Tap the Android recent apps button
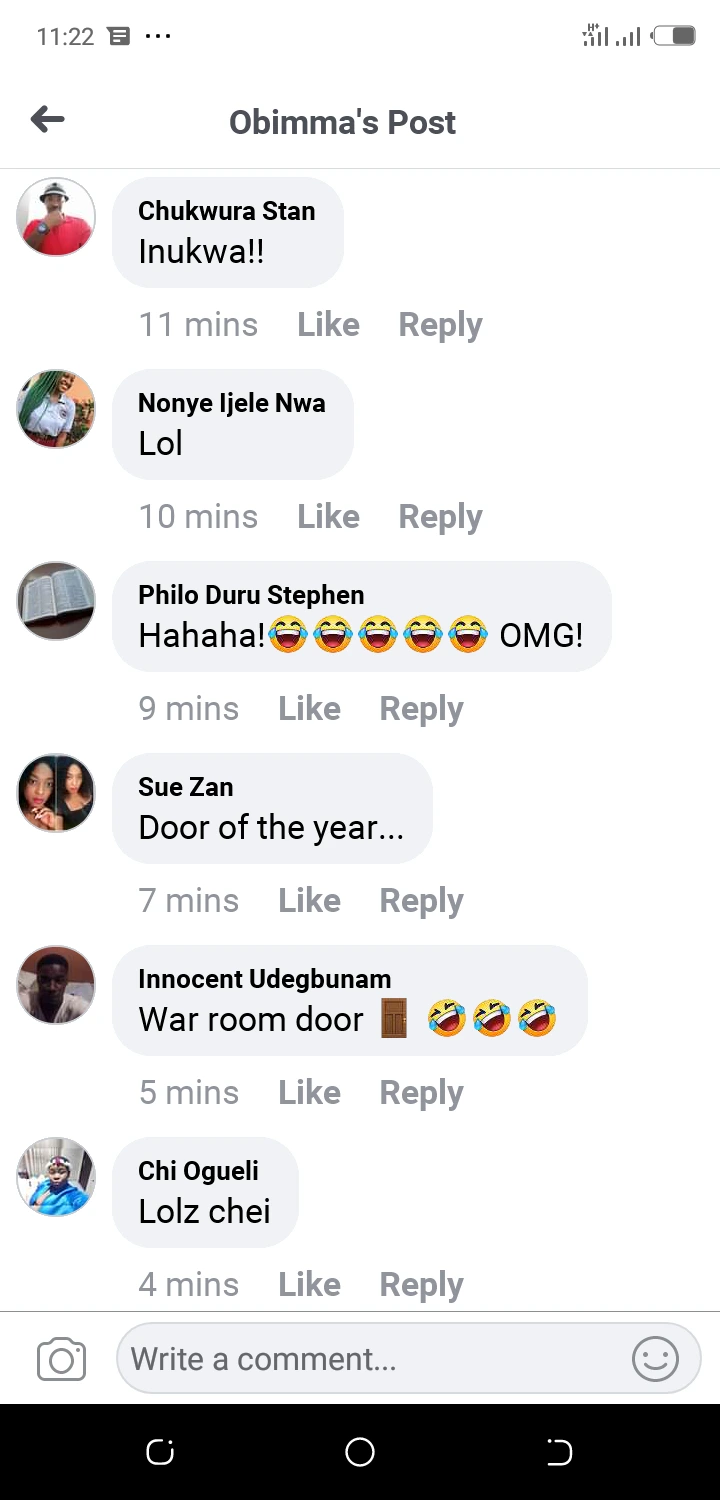 click(160, 1452)
